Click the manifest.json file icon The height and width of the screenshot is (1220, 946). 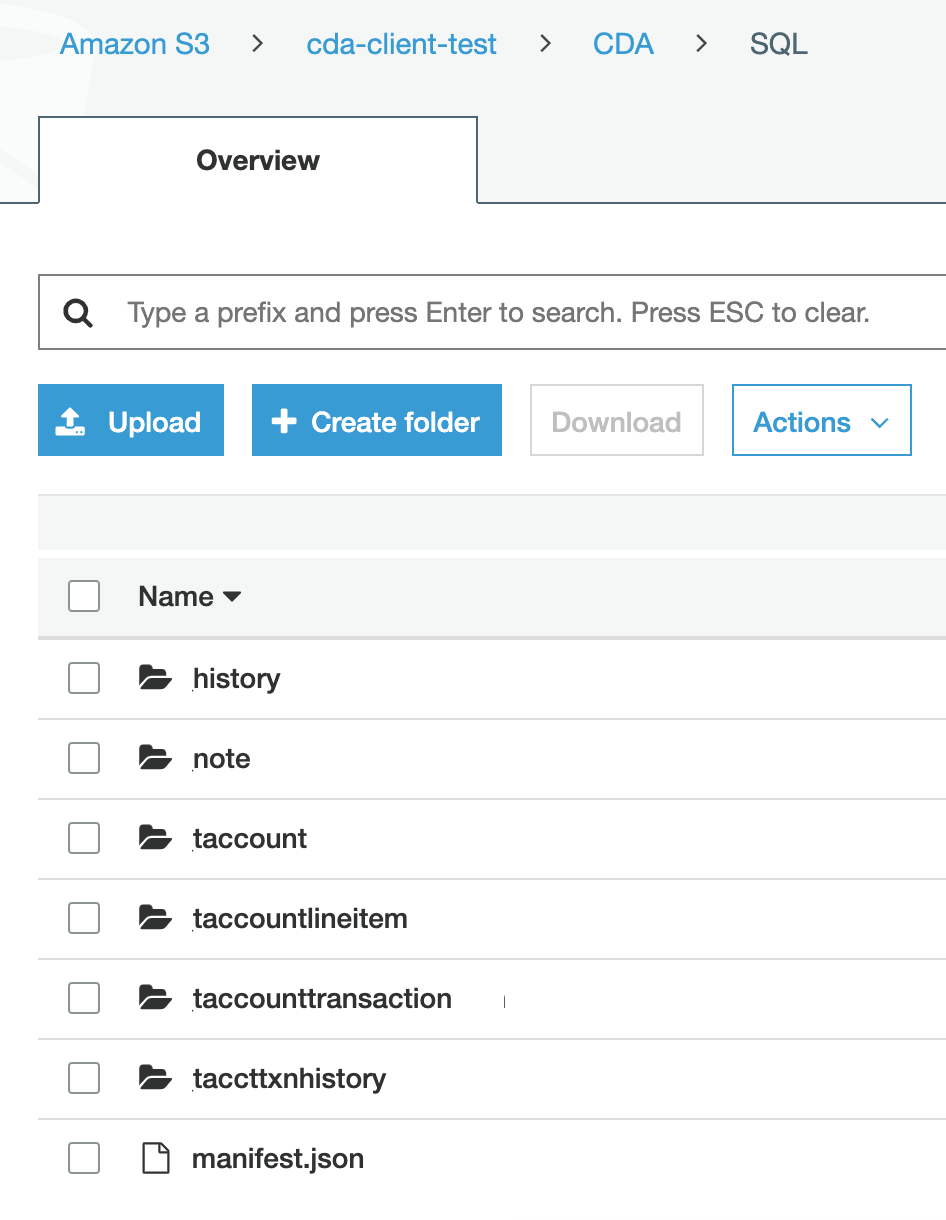[x=154, y=1159]
